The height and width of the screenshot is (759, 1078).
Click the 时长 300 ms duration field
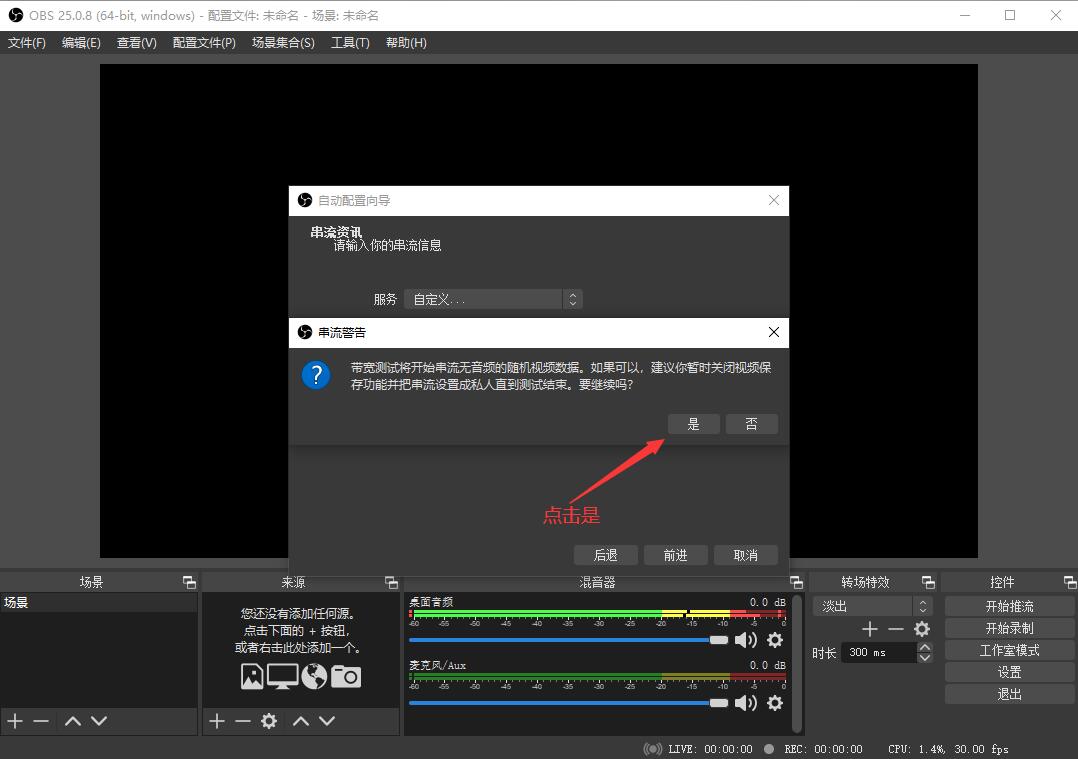[879, 652]
